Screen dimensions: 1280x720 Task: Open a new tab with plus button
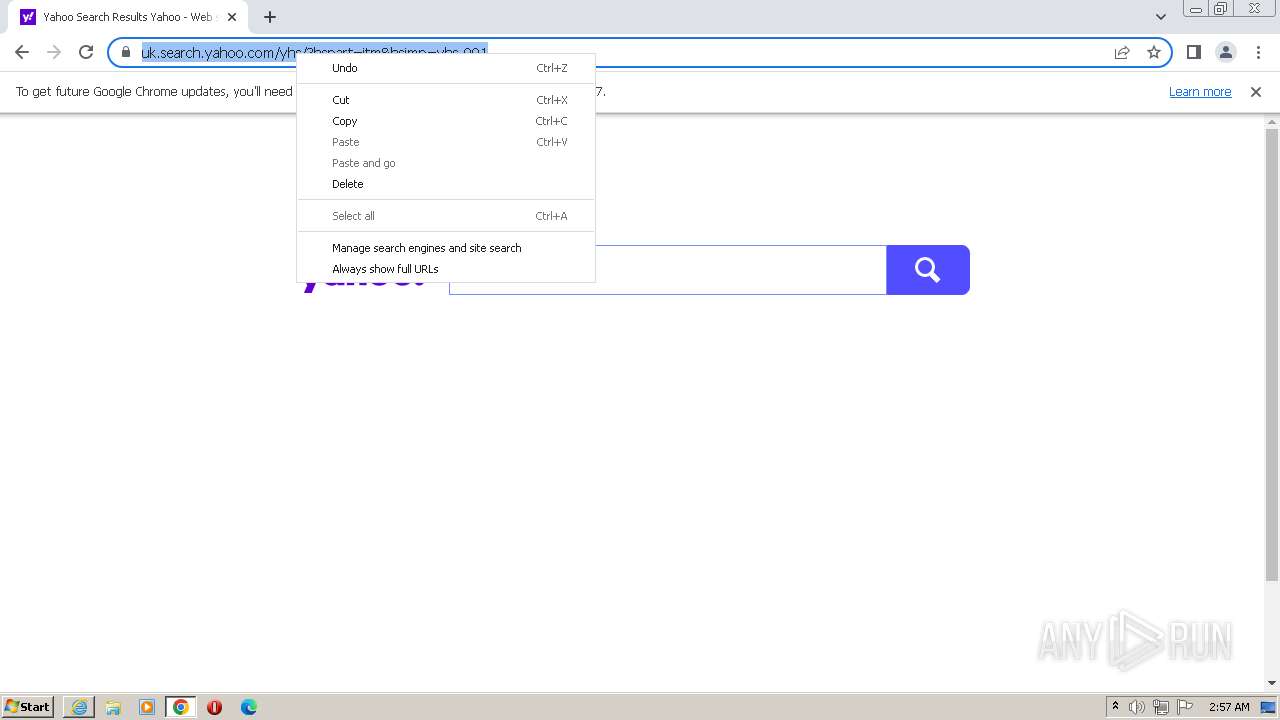pyautogui.click(x=270, y=17)
